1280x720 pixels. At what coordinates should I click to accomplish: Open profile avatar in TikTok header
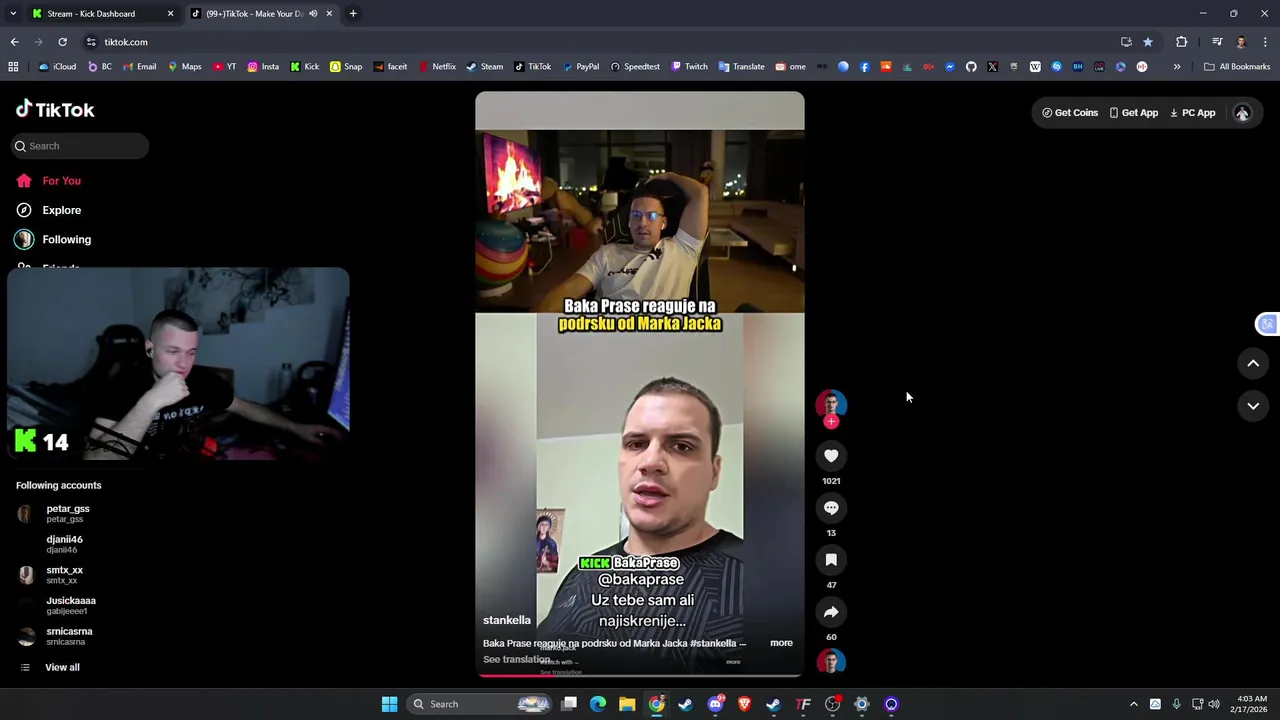point(1242,113)
